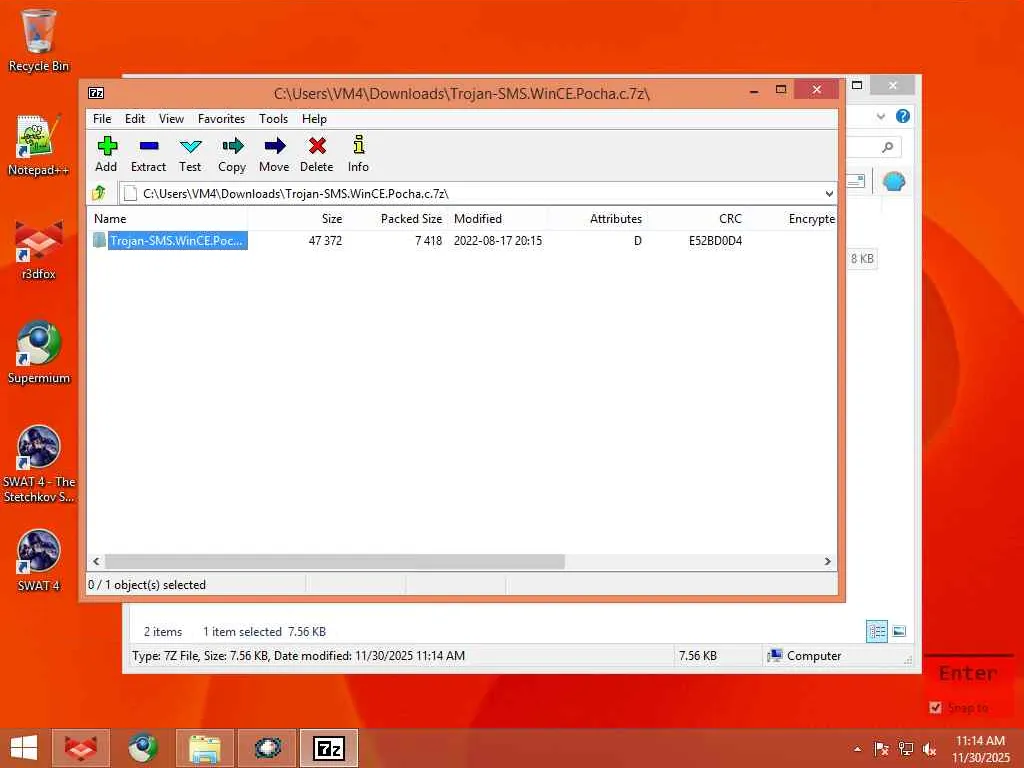
Task: Sort by the Name column header
Action: tap(168, 219)
